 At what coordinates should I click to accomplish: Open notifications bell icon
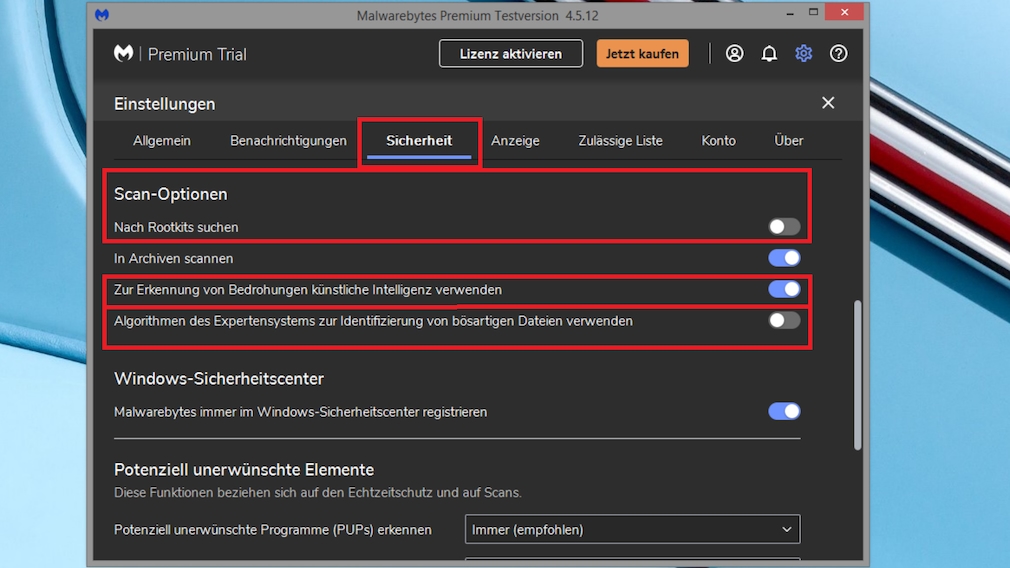coord(769,53)
